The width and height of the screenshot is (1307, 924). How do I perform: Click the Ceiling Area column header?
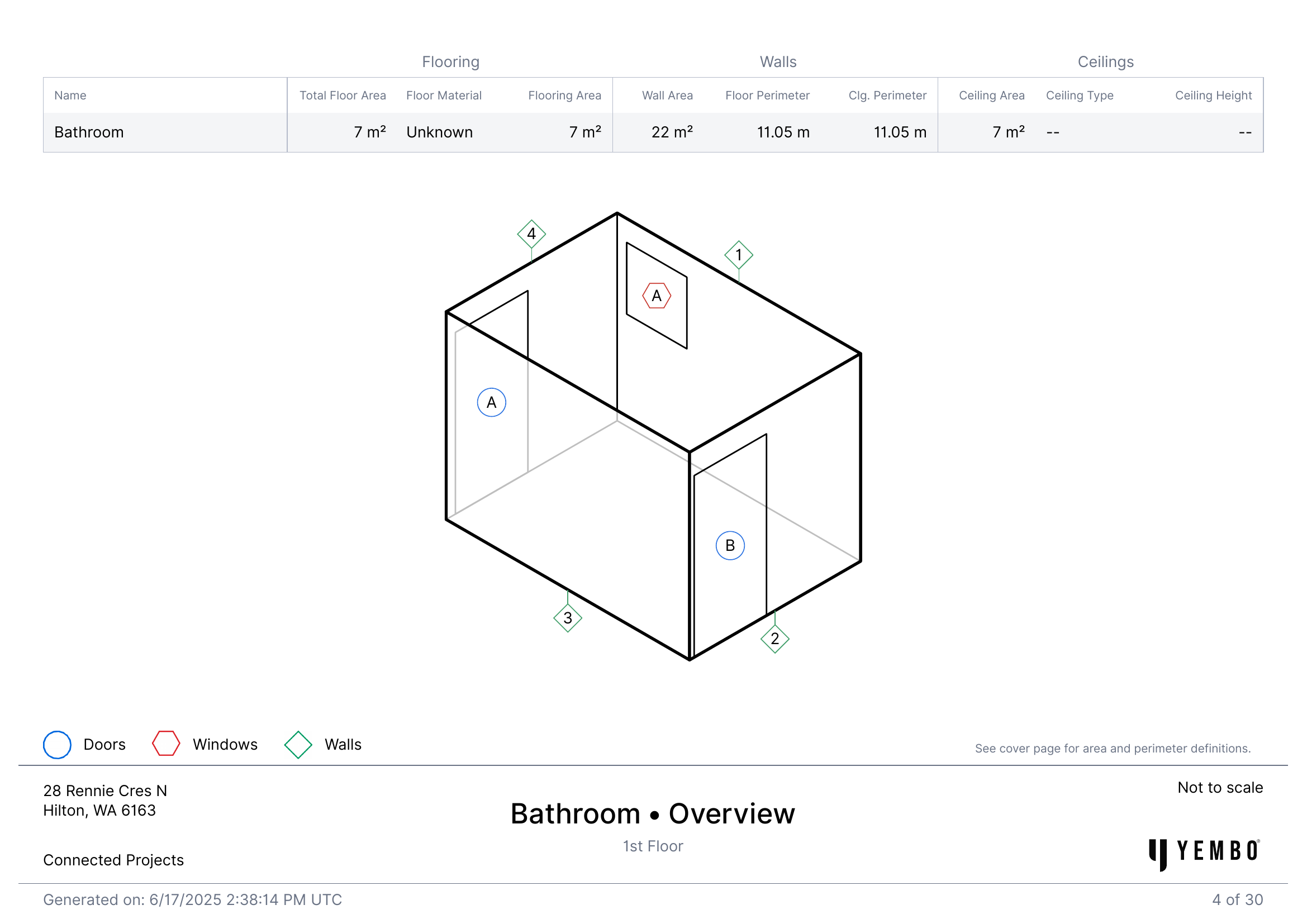(x=991, y=96)
